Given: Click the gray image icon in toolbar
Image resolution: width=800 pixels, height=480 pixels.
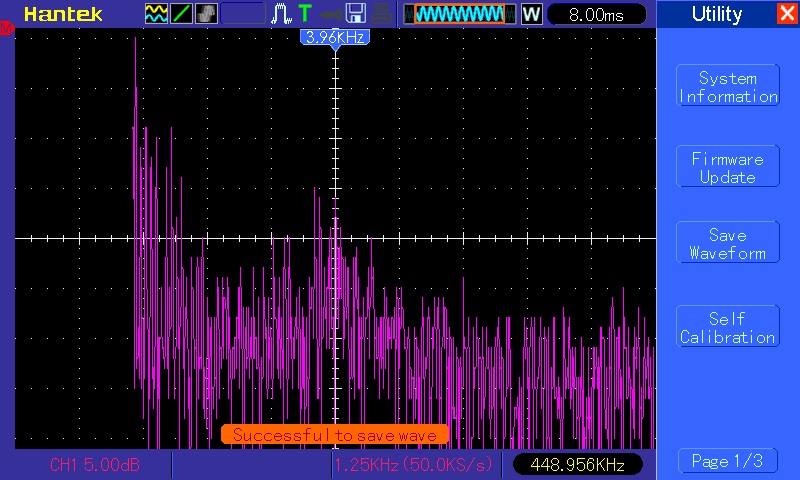Looking at the screenshot, I should tap(206, 14).
